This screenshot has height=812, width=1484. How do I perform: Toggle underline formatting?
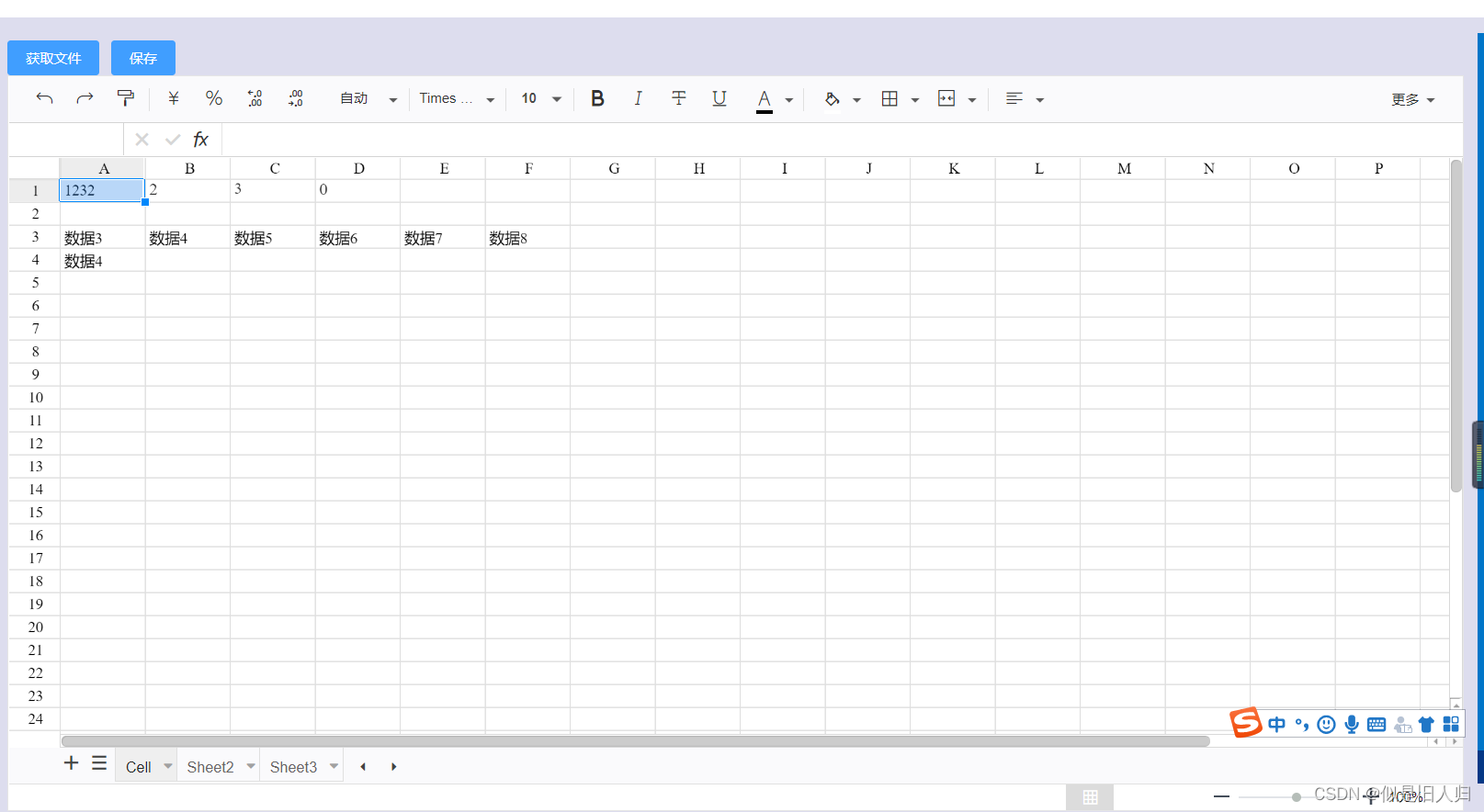(719, 98)
